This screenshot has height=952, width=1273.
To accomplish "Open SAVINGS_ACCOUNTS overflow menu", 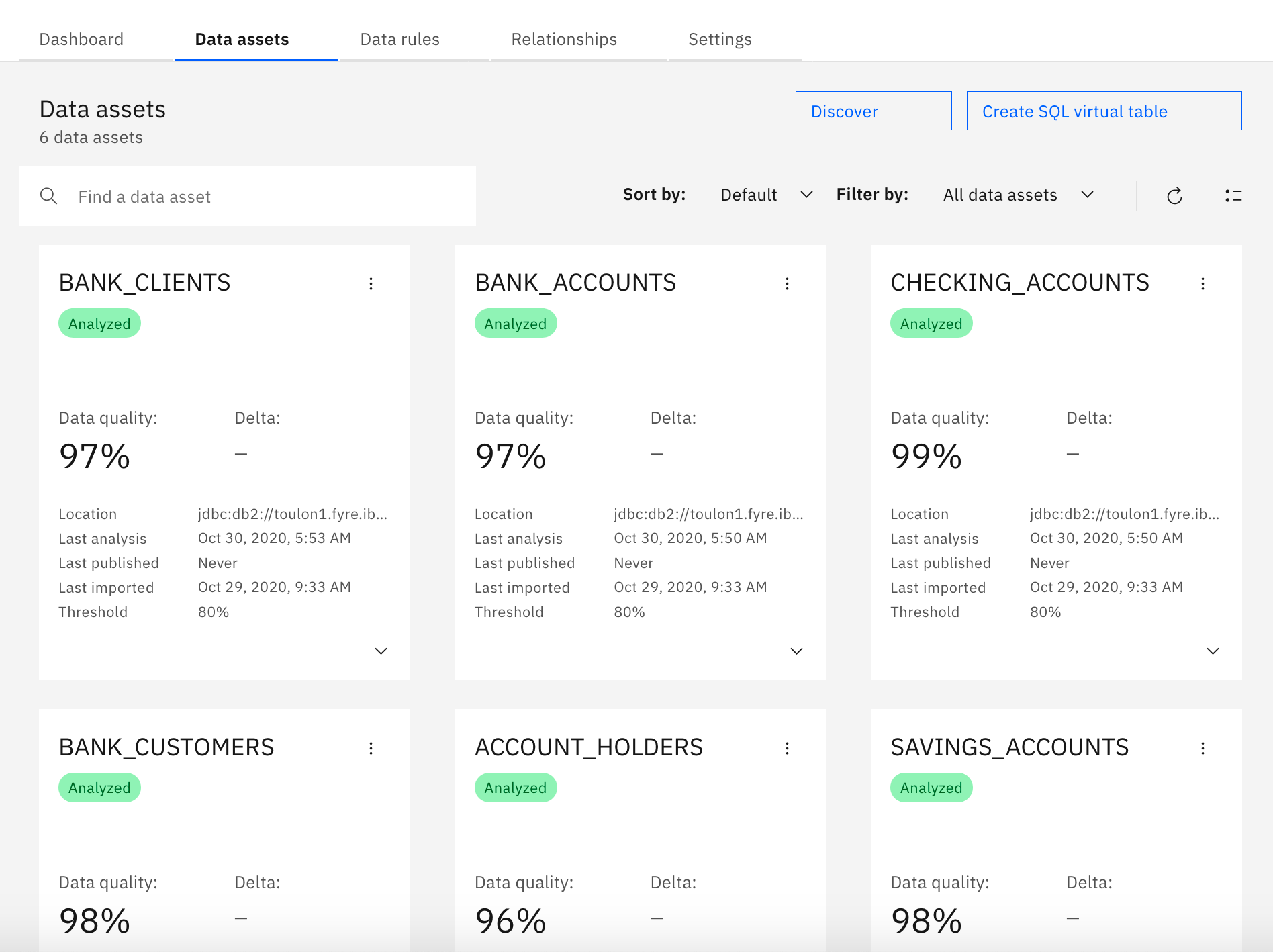I will point(1203,748).
